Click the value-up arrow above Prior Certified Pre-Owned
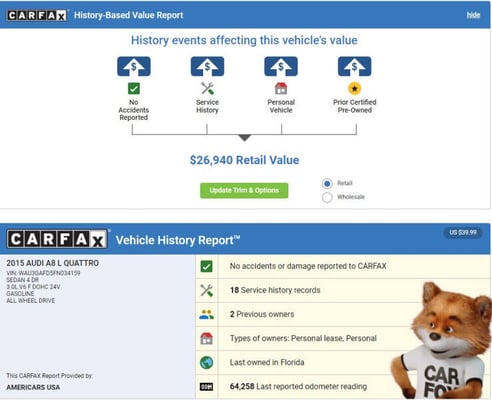This screenshot has height=400, width=492. pyautogui.click(x=355, y=66)
